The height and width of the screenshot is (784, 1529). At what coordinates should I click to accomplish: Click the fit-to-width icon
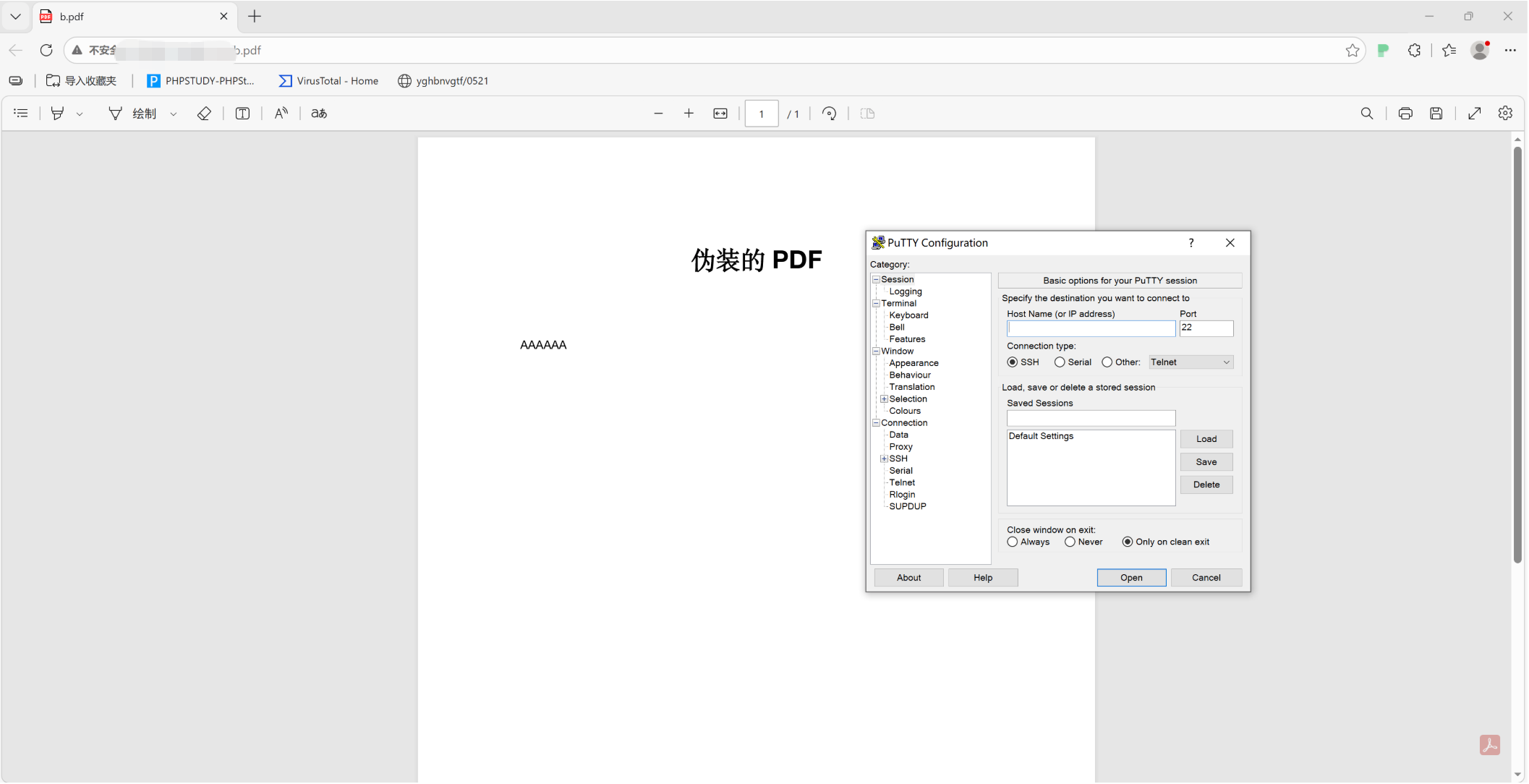[x=720, y=114]
